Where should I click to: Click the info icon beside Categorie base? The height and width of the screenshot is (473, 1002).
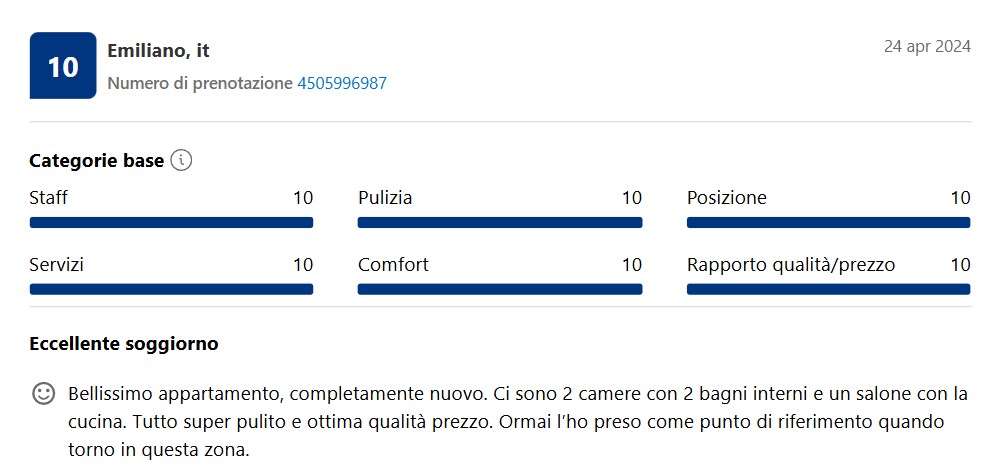click(x=181, y=160)
